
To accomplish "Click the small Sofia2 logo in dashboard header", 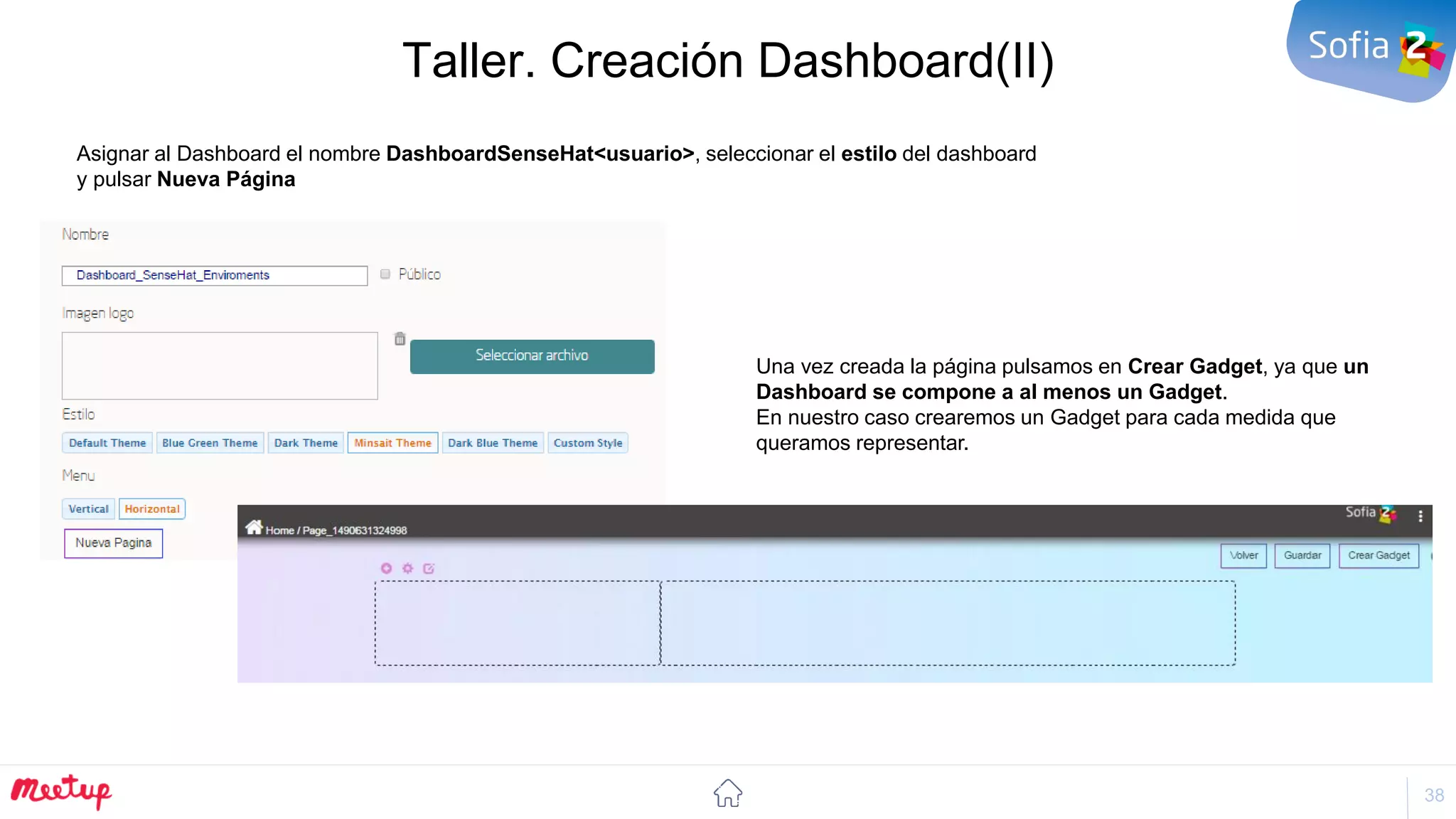I will click(x=1371, y=513).
